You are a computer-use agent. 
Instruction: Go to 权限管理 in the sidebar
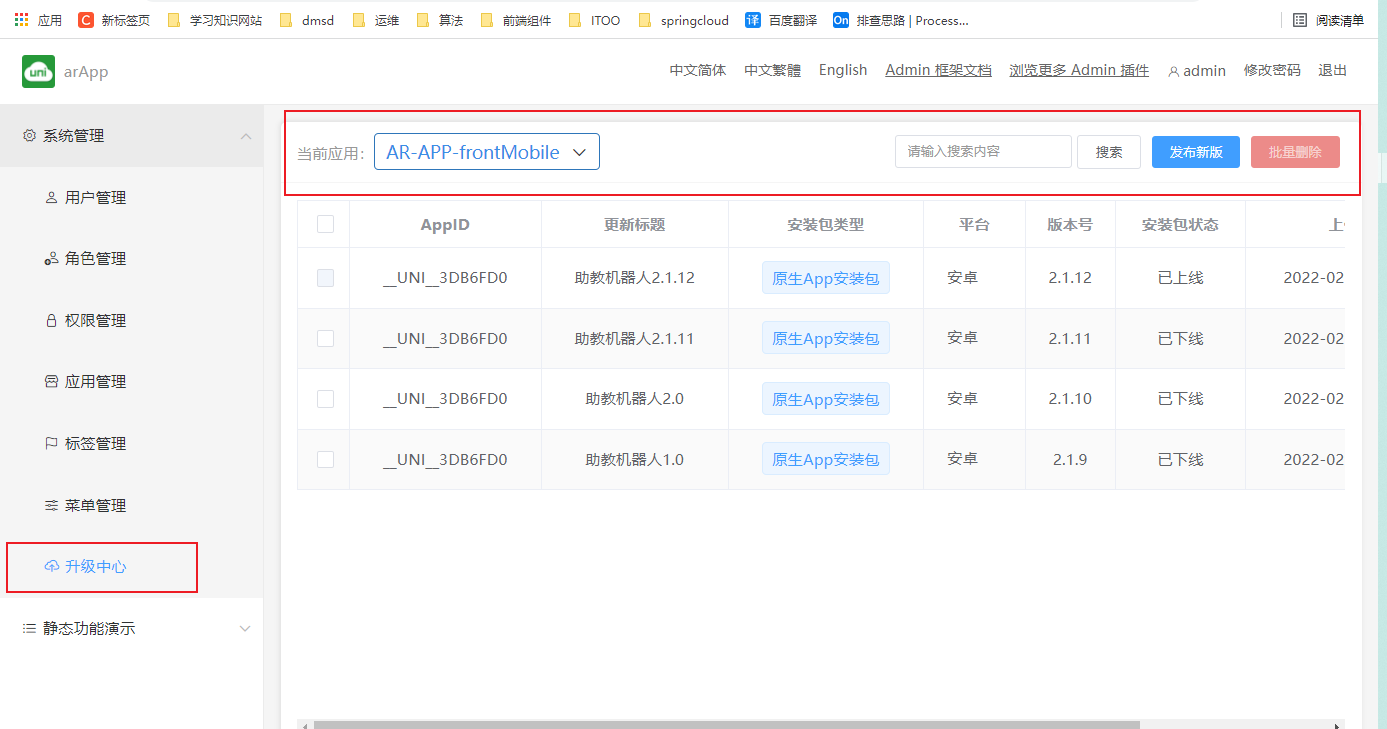95,321
